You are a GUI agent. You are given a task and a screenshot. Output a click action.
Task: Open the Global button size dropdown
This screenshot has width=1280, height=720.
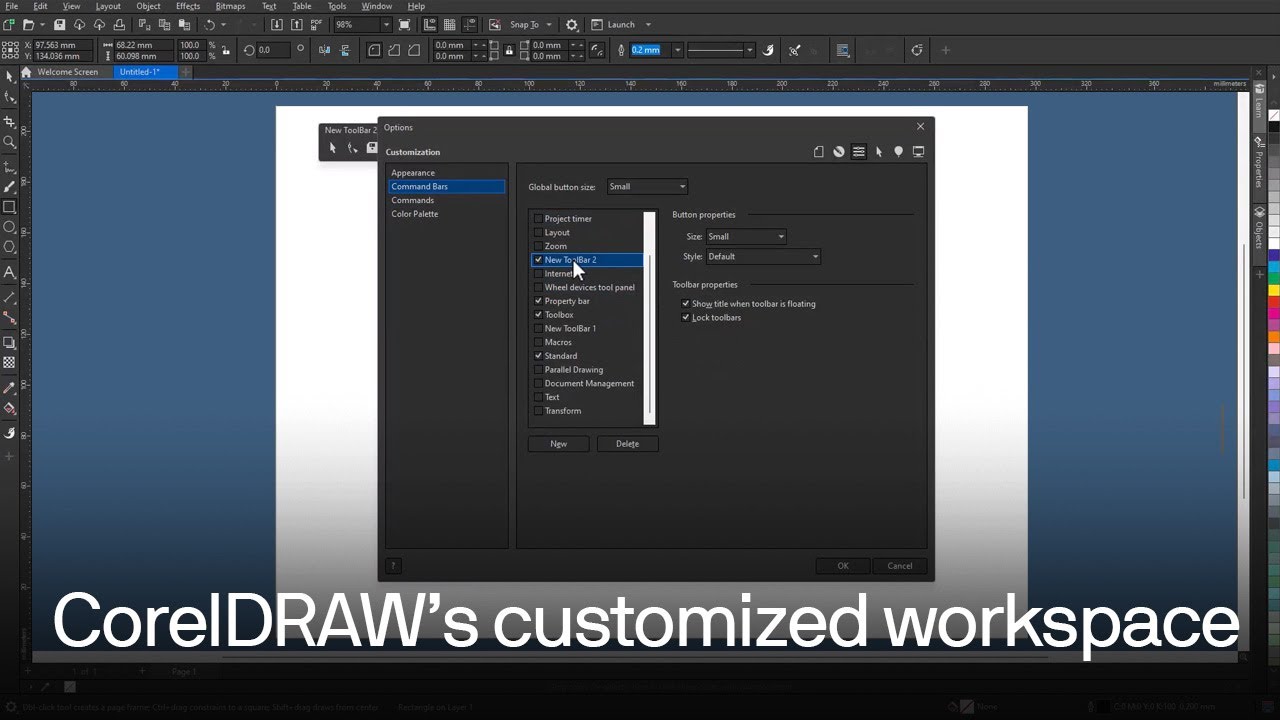click(x=647, y=187)
